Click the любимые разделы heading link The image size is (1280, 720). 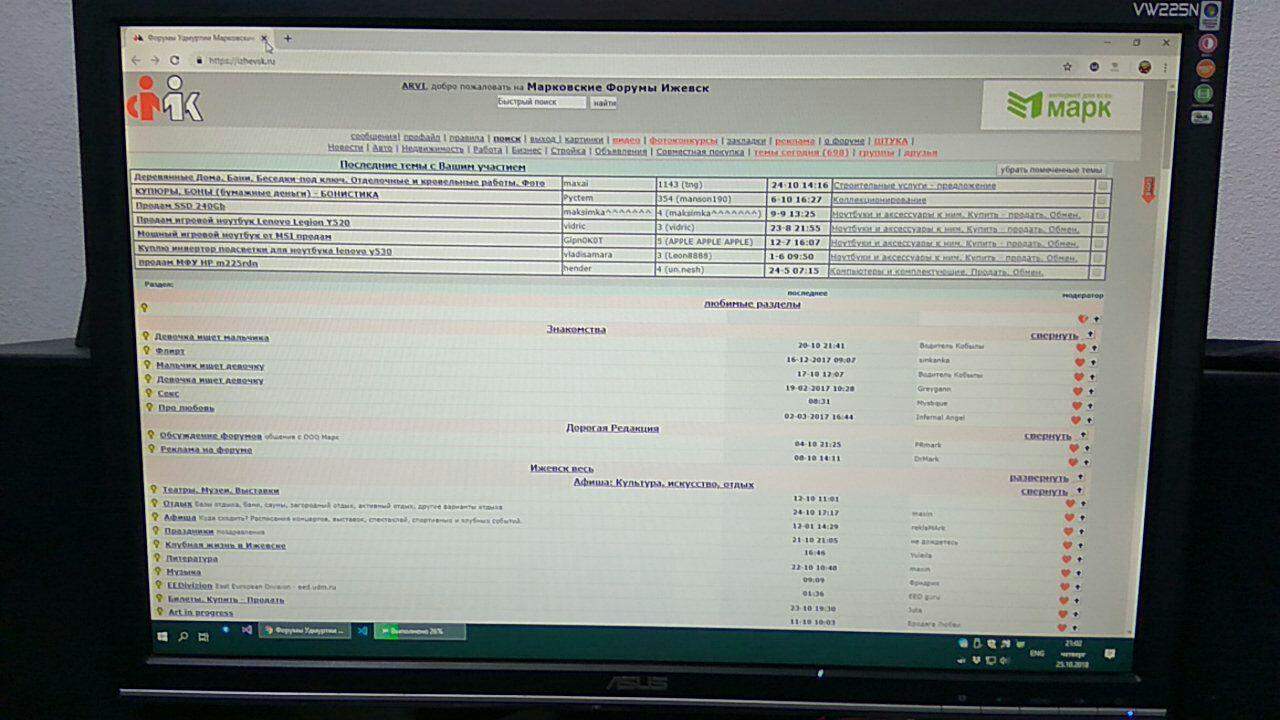pos(751,303)
